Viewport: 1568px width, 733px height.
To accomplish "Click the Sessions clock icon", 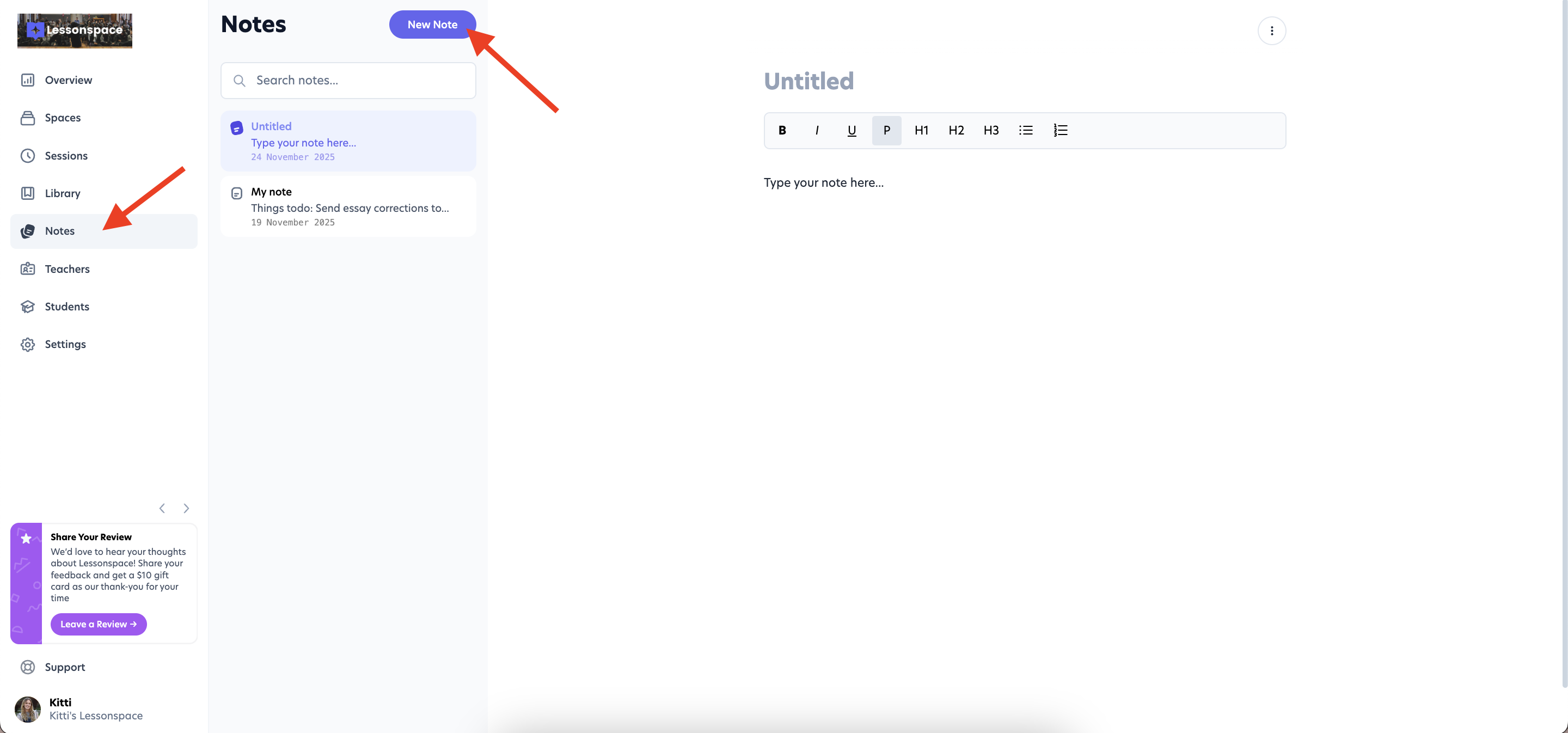I will [x=27, y=156].
